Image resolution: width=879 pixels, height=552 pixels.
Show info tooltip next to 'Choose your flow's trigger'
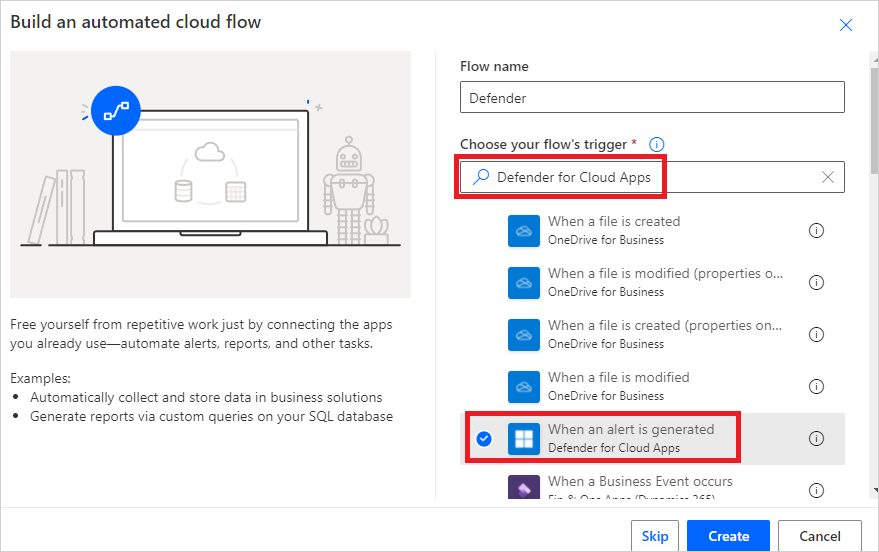pos(657,145)
